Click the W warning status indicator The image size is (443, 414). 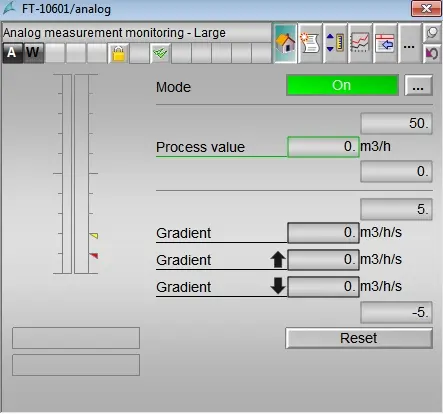coord(33,53)
